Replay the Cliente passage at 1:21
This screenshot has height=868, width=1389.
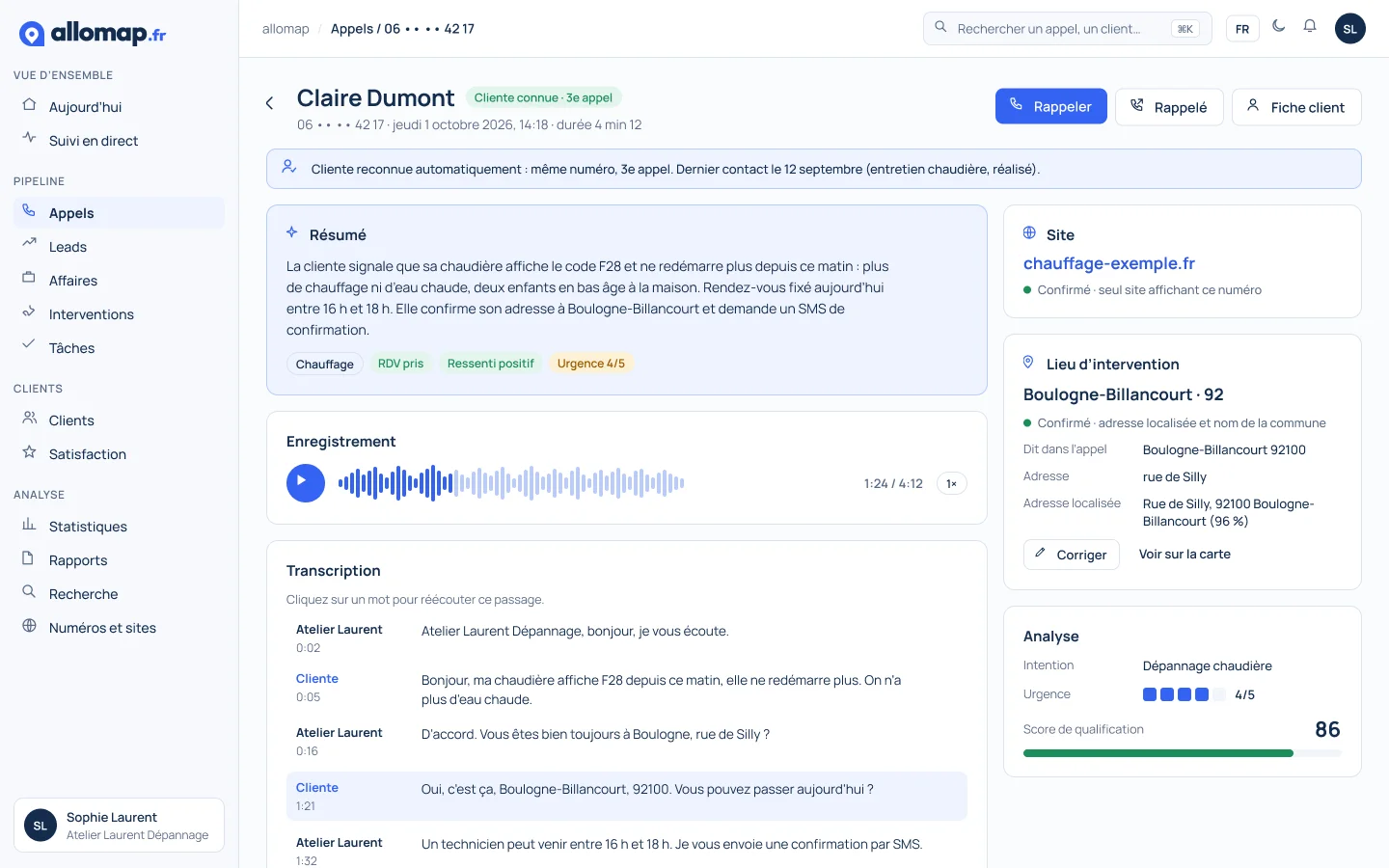coord(627,796)
